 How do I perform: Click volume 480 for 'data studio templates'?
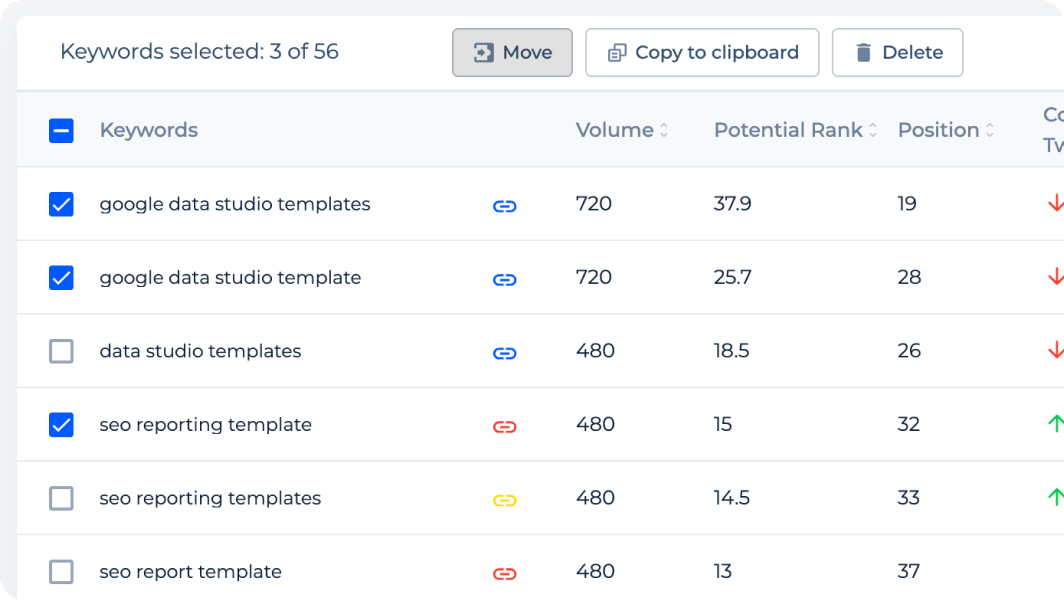595,351
